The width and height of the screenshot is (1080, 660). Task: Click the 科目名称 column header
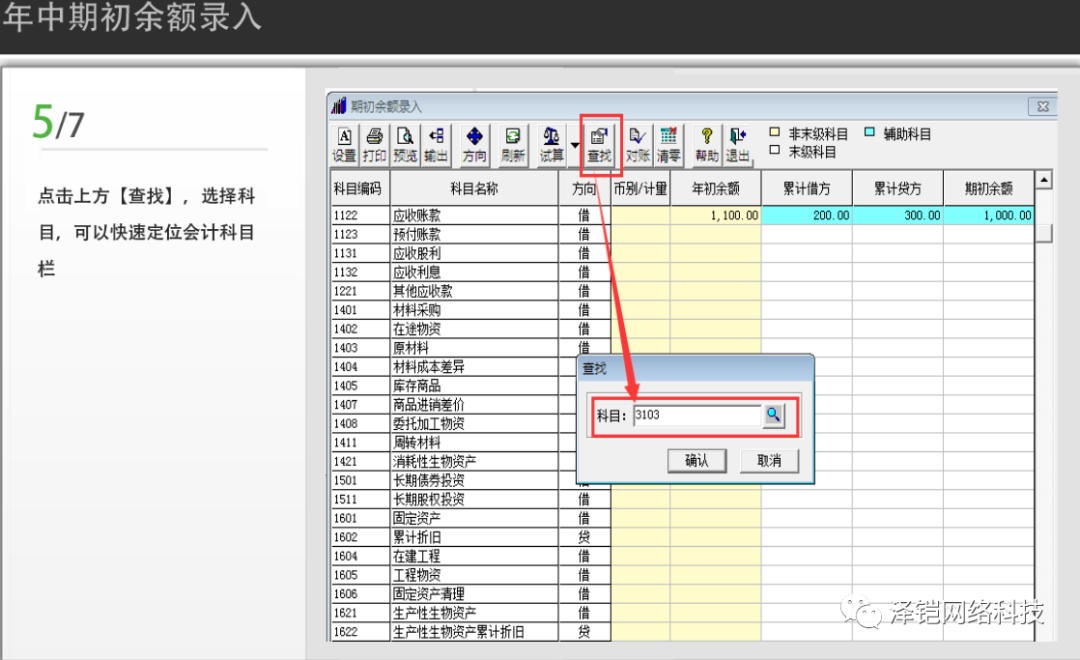pyautogui.click(x=474, y=188)
